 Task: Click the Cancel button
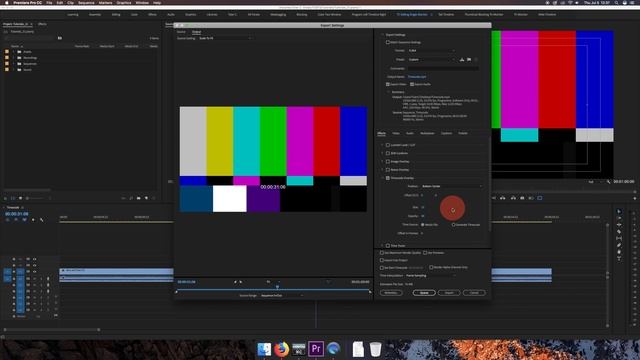click(474, 293)
